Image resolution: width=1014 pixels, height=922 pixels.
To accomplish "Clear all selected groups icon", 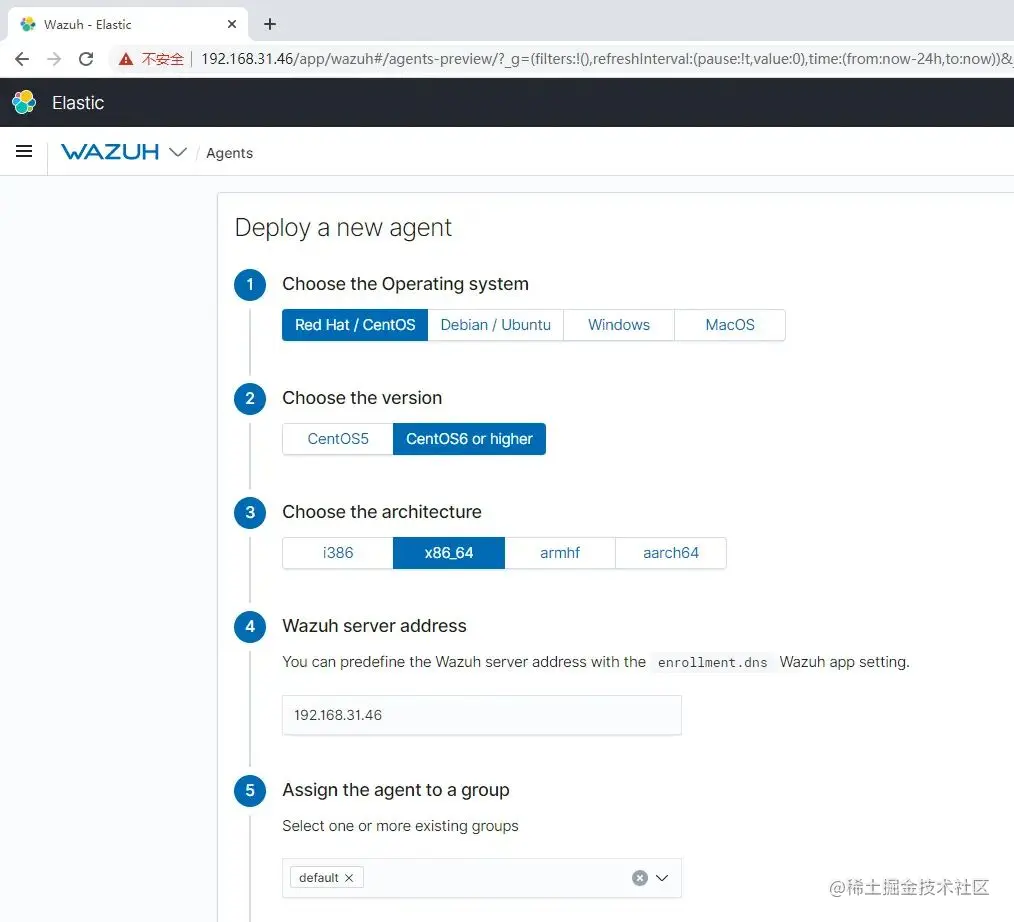I will [x=640, y=877].
